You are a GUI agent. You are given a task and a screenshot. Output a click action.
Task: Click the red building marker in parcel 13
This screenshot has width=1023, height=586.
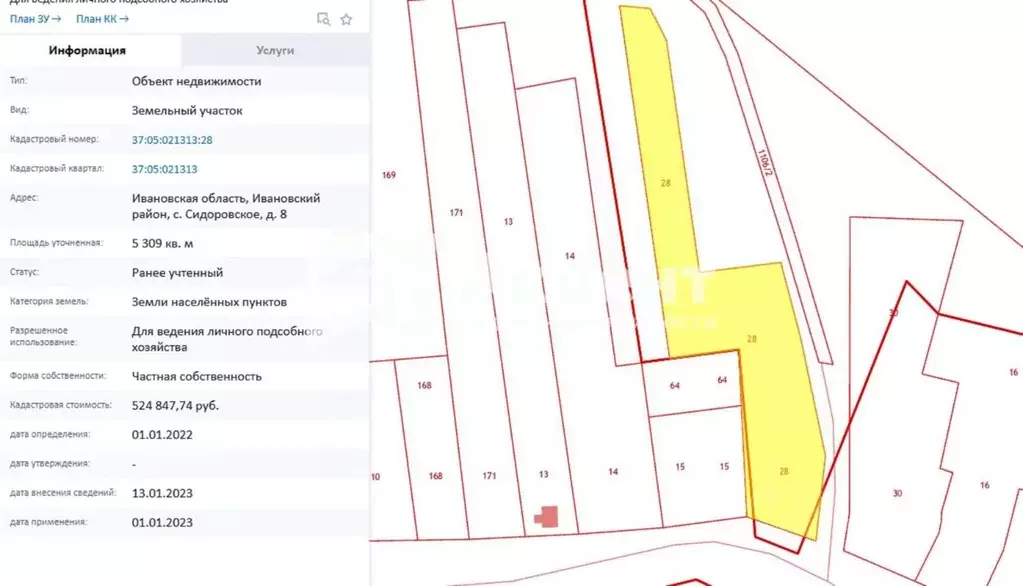click(547, 517)
